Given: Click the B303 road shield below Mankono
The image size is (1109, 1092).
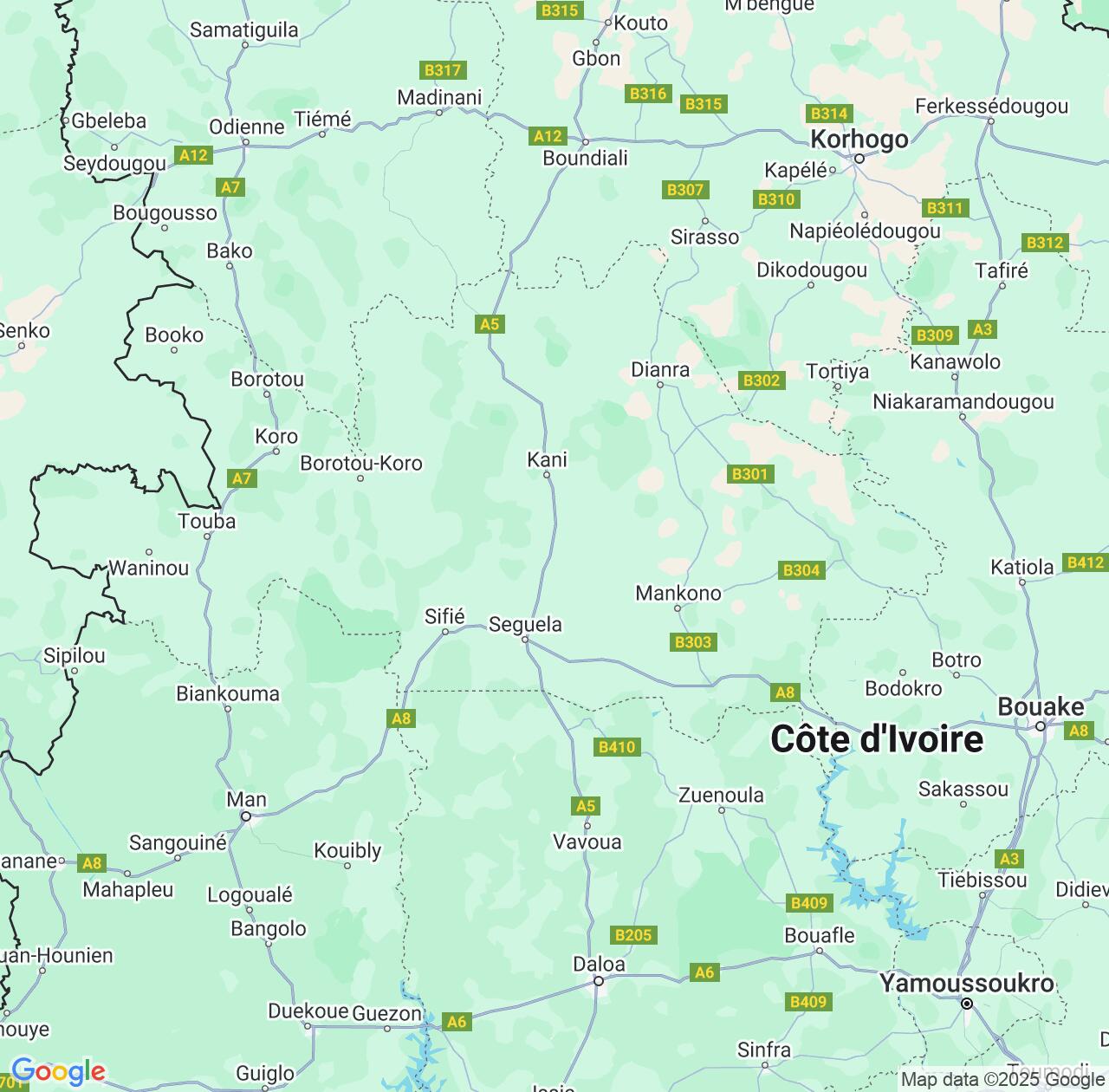Looking at the screenshot, I should [693, 642].
